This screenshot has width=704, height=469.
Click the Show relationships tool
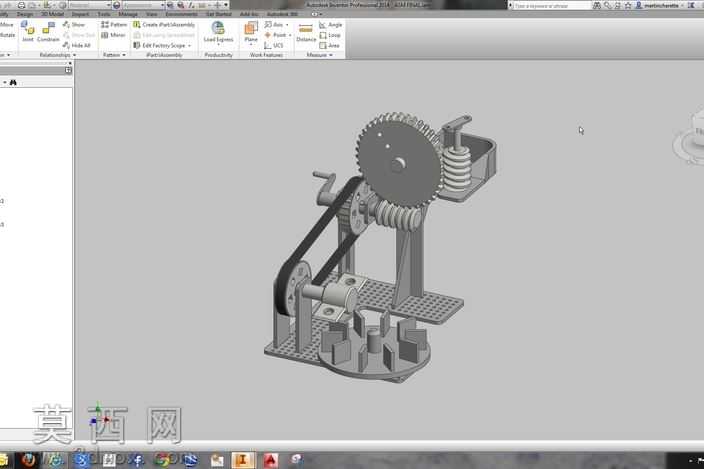pyautogui.click(x=74, y=25)
